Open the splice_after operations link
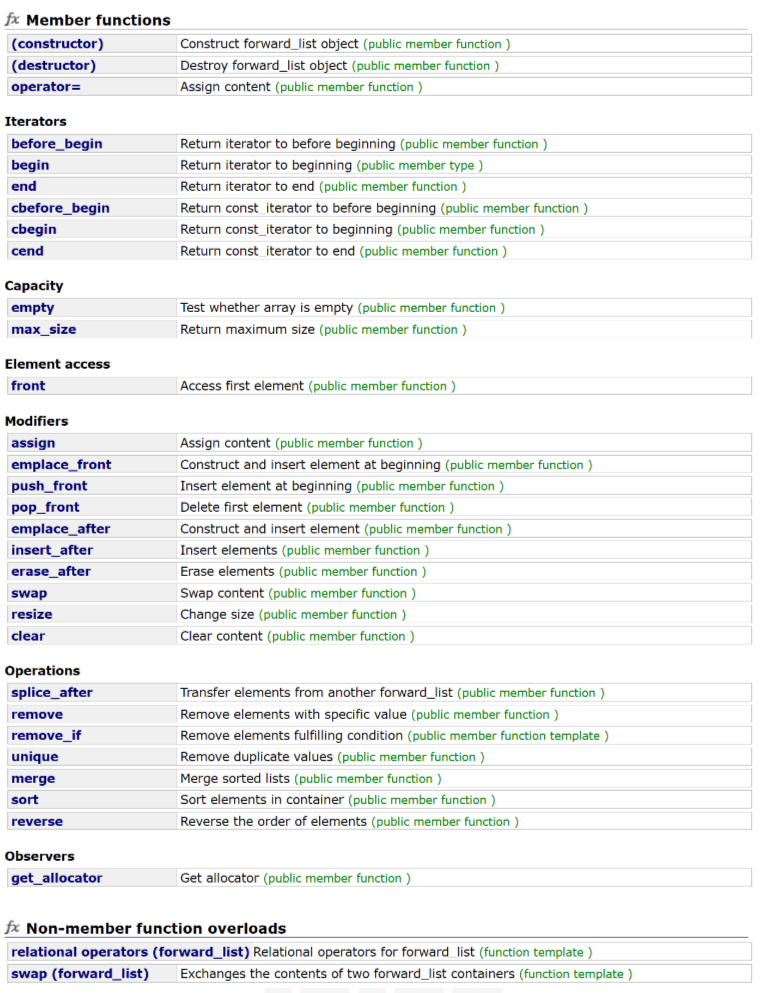The width and height of the screenshot is (765, 993). tap(52, 692)
